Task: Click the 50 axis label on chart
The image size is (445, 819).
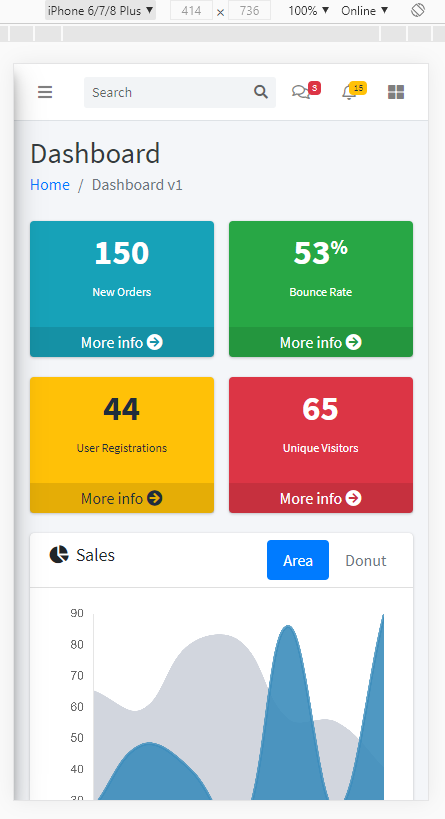Action: (77, 738)
